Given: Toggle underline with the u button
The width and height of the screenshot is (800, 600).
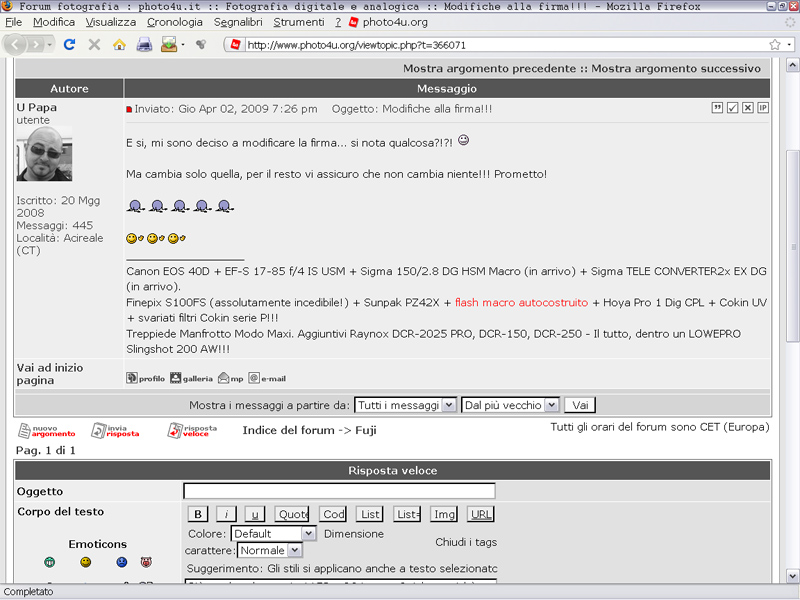Looking at the screenshot, I should tap(255, 514).
